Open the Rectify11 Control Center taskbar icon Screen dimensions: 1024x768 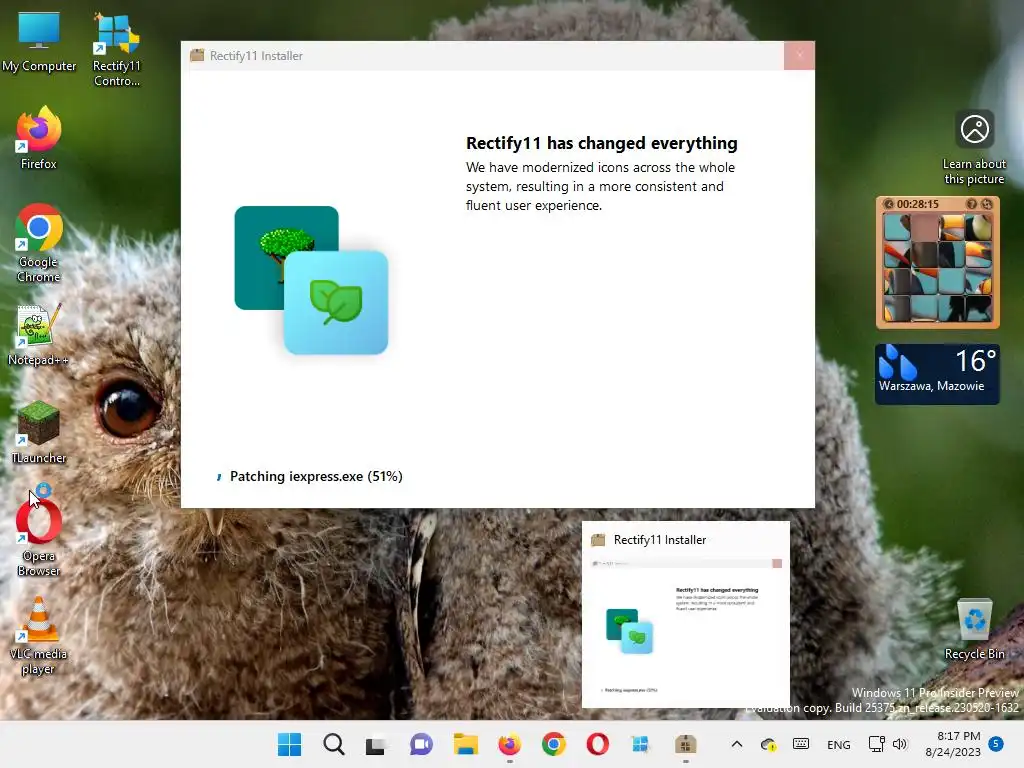pyautogui.click(x=641, y=744)
